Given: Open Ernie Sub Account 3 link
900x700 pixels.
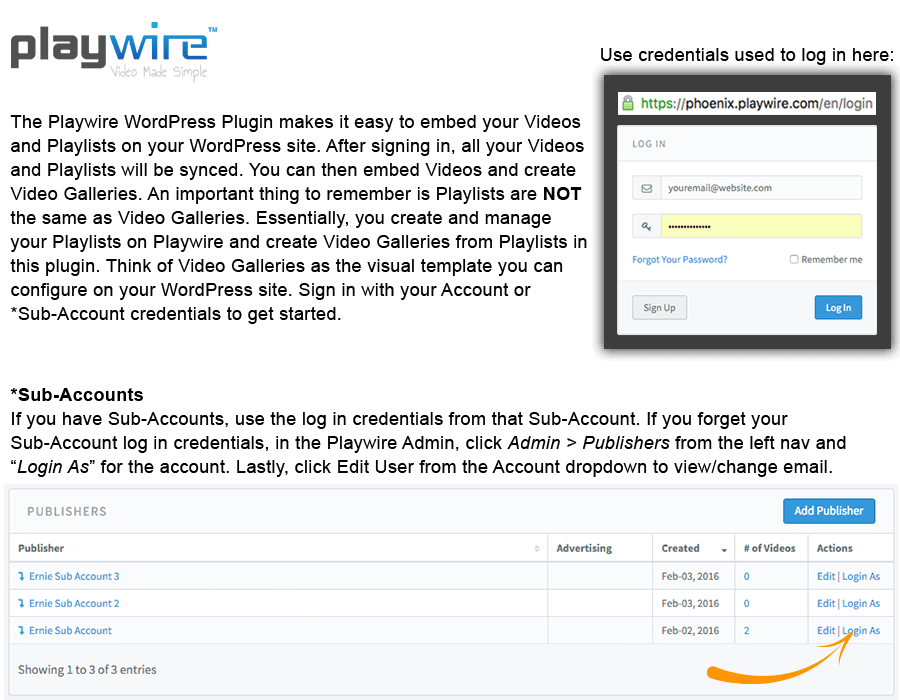Looking at the screenshot, I should point(74,576).
